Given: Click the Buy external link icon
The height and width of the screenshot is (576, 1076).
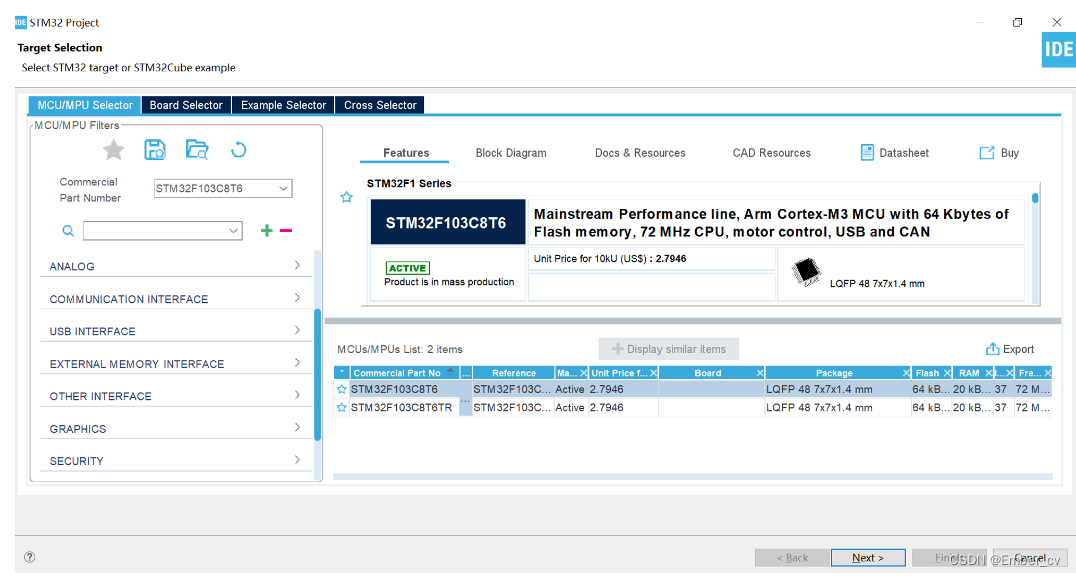Looking at the screenshot, I should pyautogui.click(x=987, y=152).
